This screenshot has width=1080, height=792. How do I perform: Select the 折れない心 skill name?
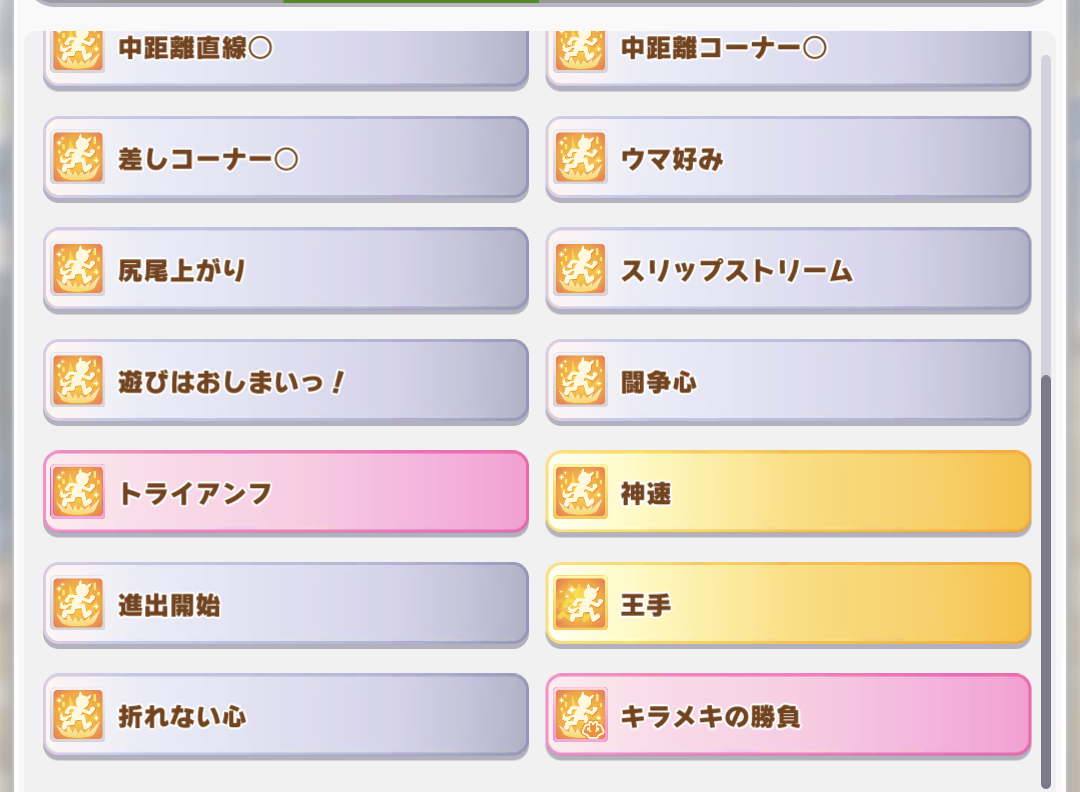(183, 716)
